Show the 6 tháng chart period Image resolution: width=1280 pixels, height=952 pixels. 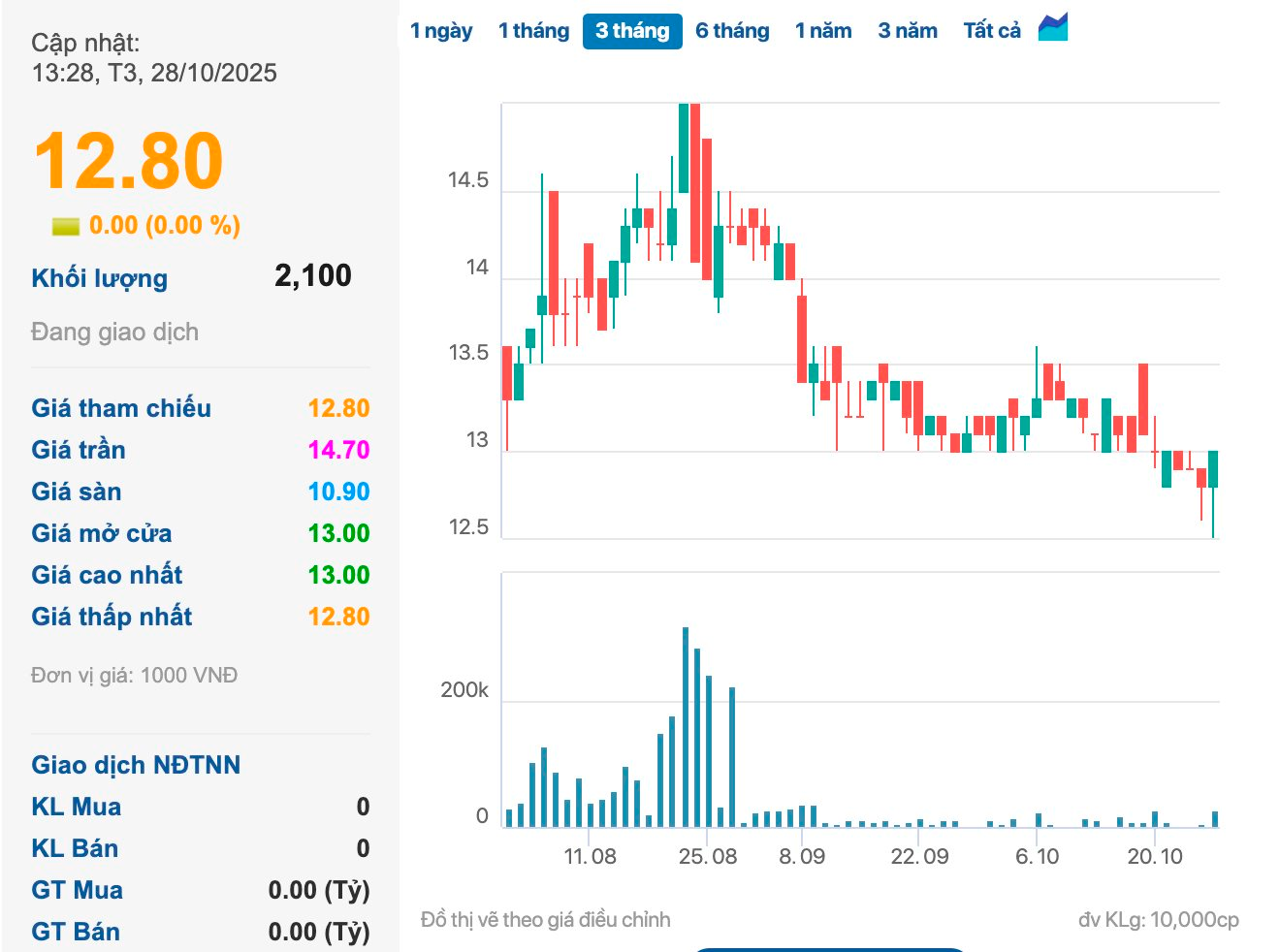pos(732,31)
